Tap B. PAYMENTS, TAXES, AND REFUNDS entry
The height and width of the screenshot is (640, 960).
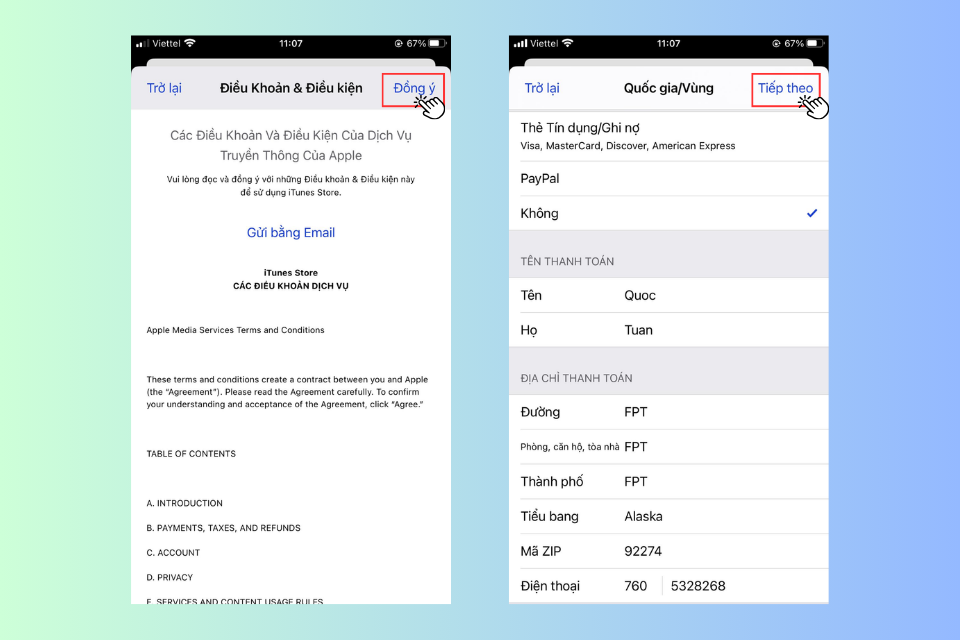click(223, 528)
